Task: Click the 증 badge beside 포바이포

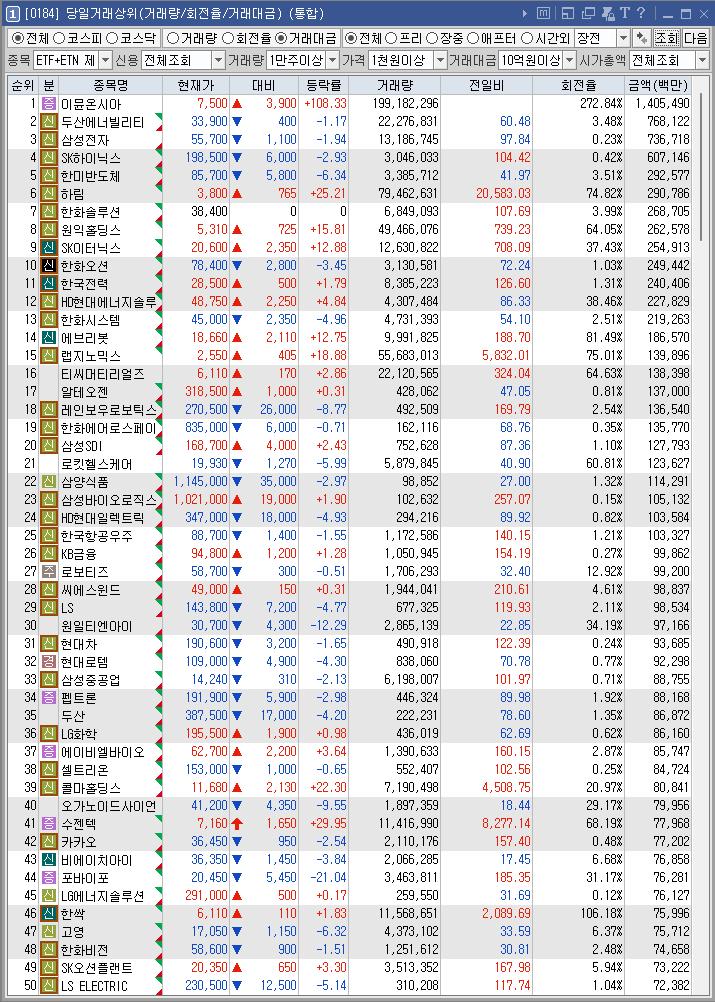Action: [49, 878]
